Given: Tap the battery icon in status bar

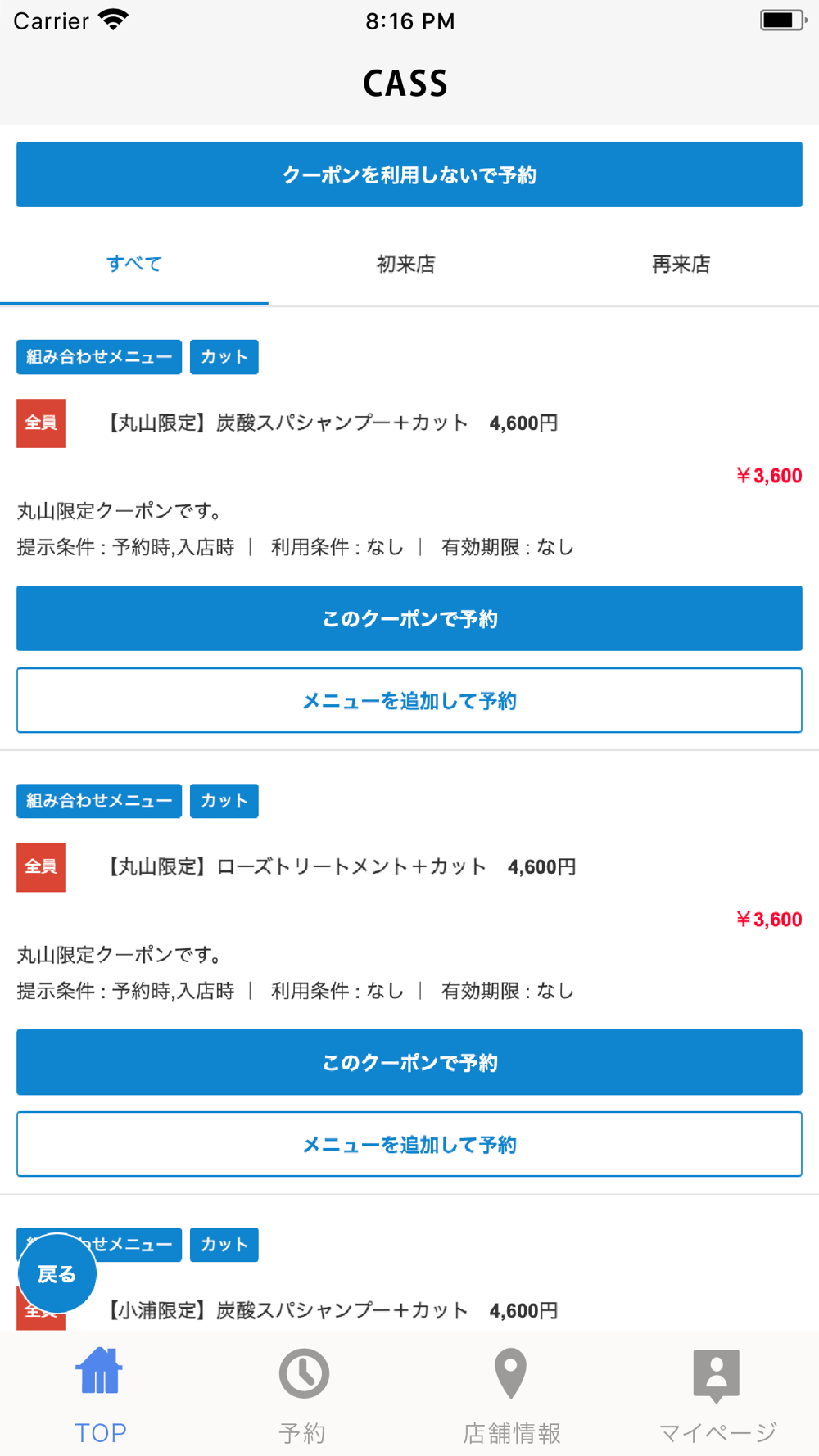Looking at the screenshot, I should pyautogui.click(x=783, y=20).
